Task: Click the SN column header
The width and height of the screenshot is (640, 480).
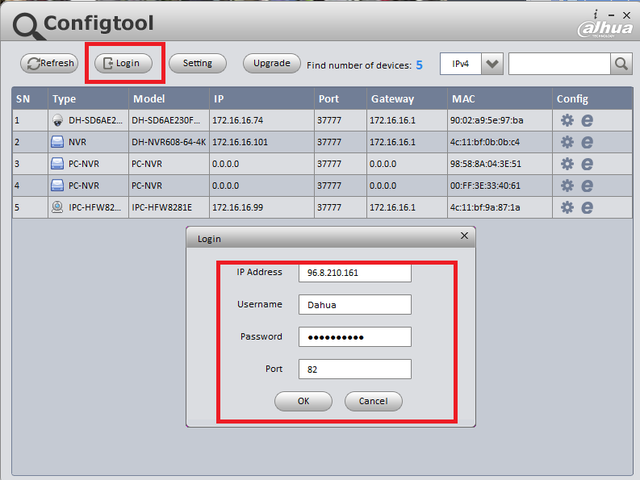Action: click(30, 99)
